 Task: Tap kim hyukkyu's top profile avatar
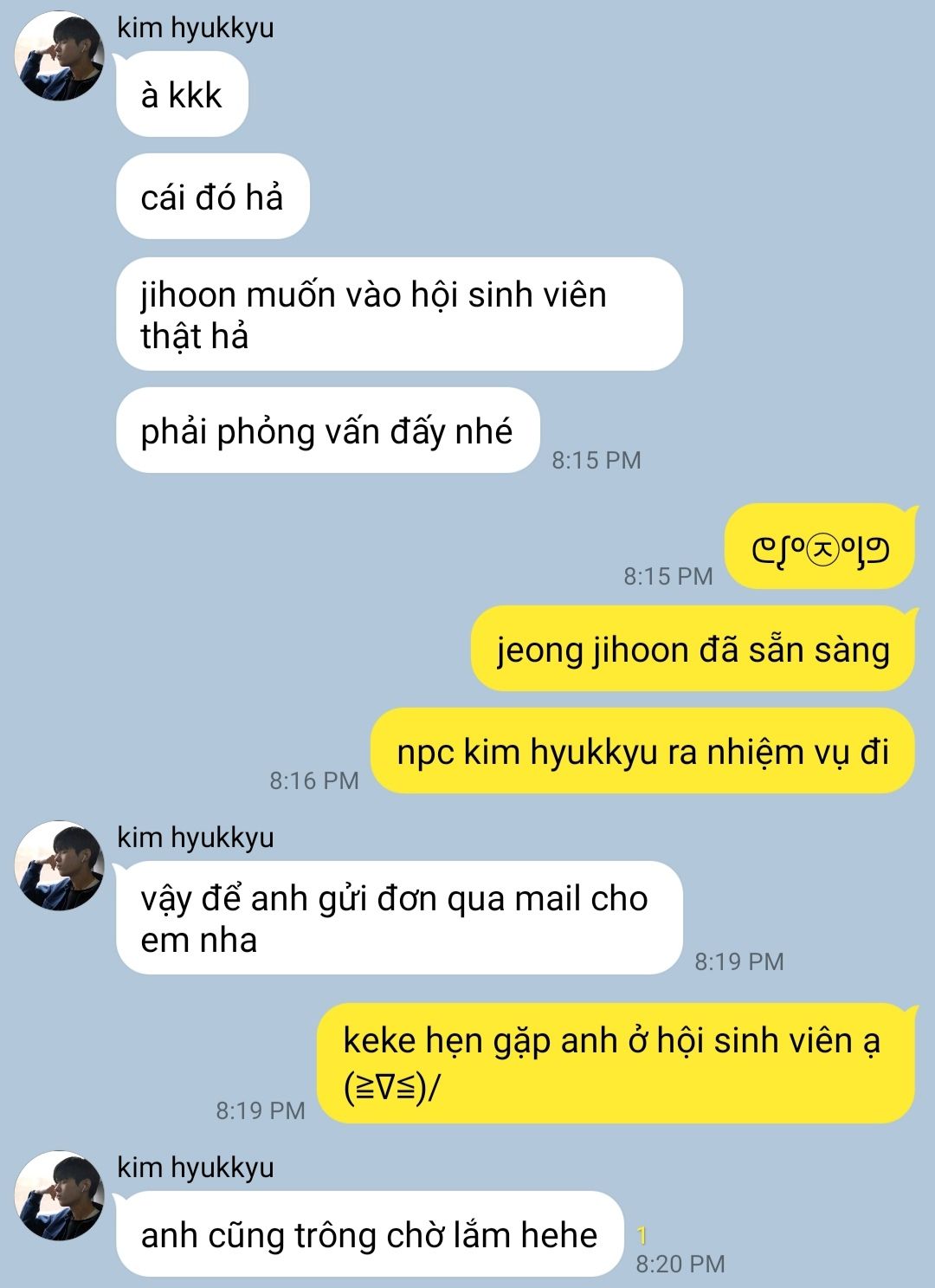pos(59,55)
